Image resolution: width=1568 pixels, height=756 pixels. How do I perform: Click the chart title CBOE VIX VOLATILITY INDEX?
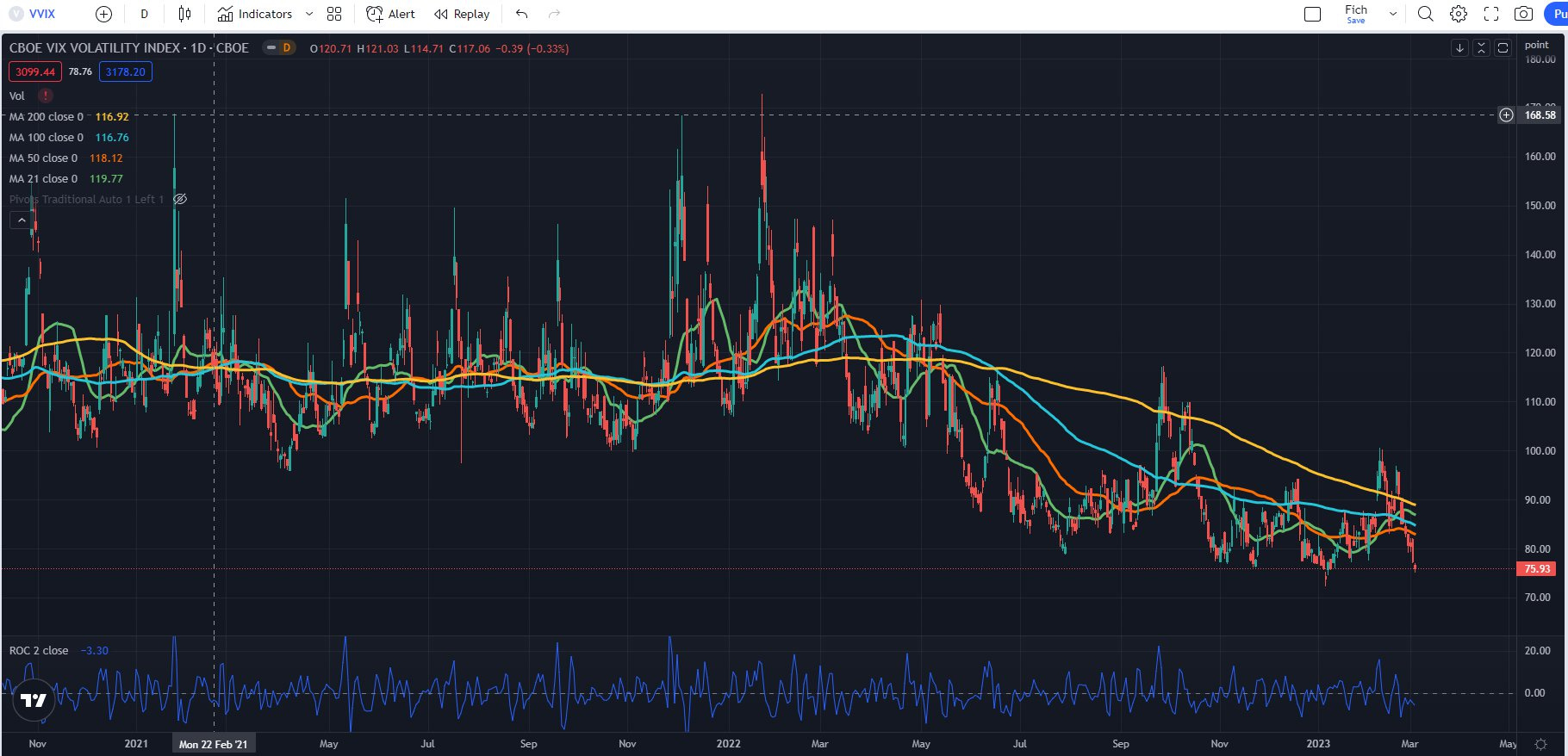pyautogui.click(x=95, y=48)
